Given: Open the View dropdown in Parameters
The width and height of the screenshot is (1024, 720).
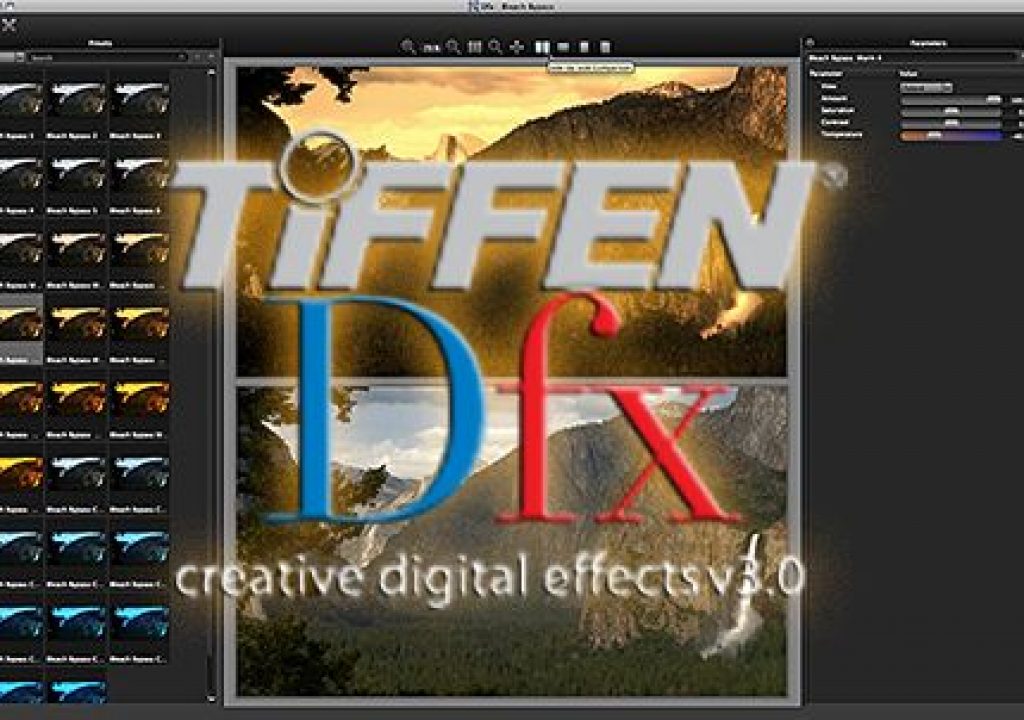Looking at the screenshot, I should coord(925,86).
